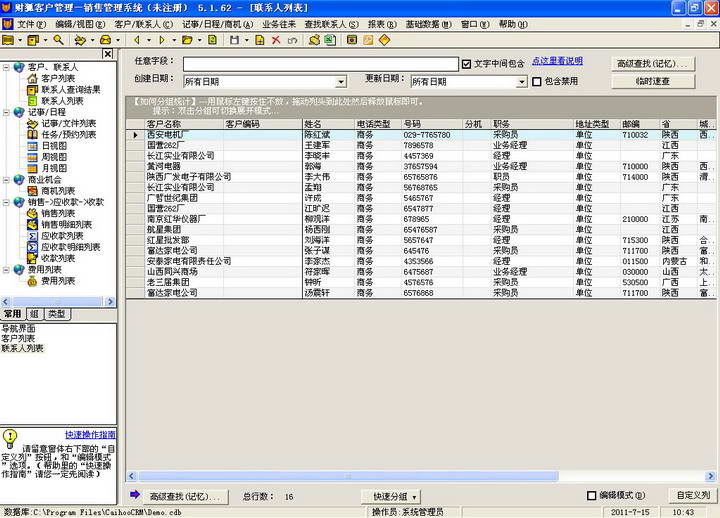Open 快速操作指南 link

(x=90, y=434)
